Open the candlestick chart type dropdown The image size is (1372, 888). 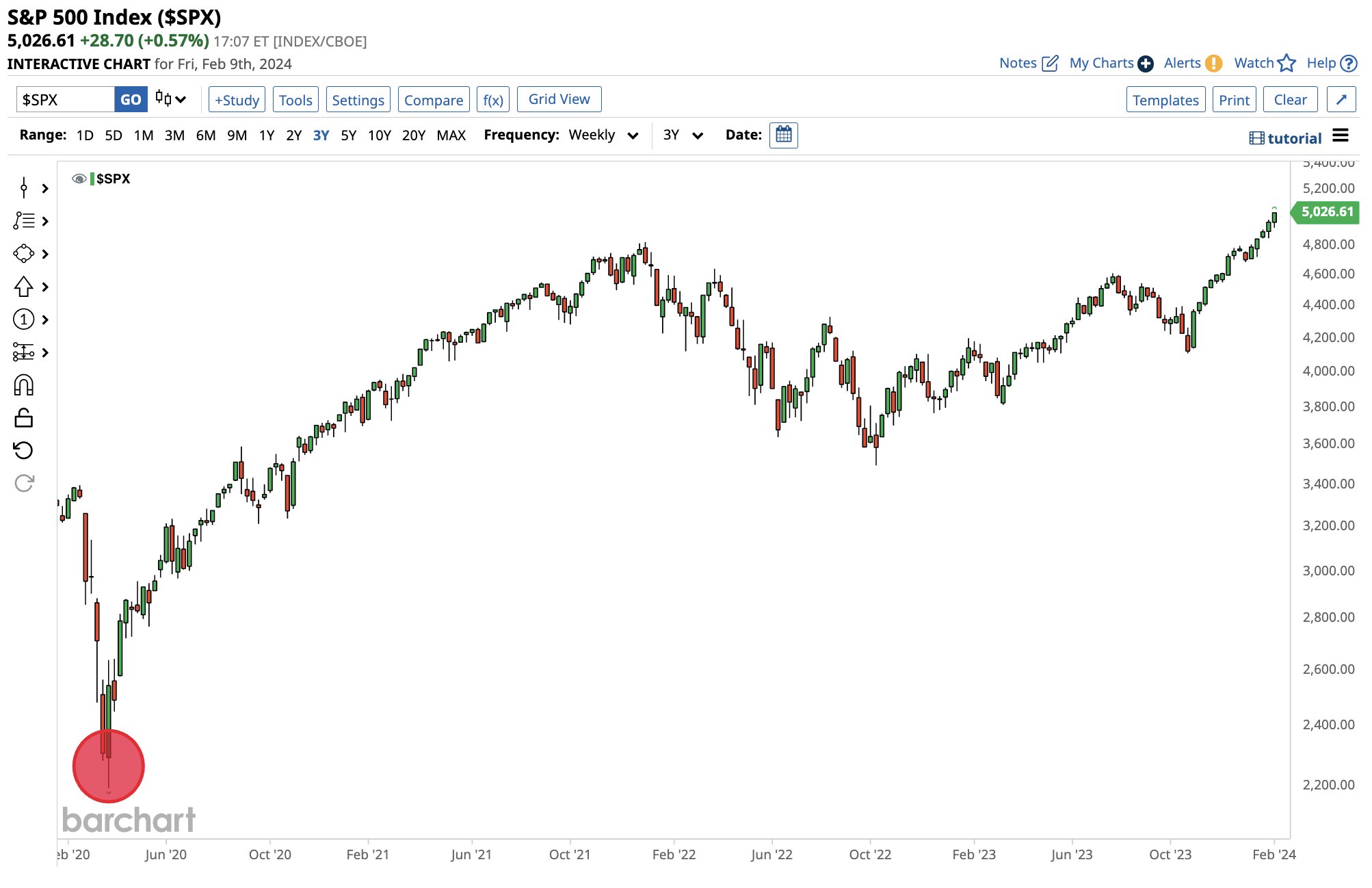point(171,99)
